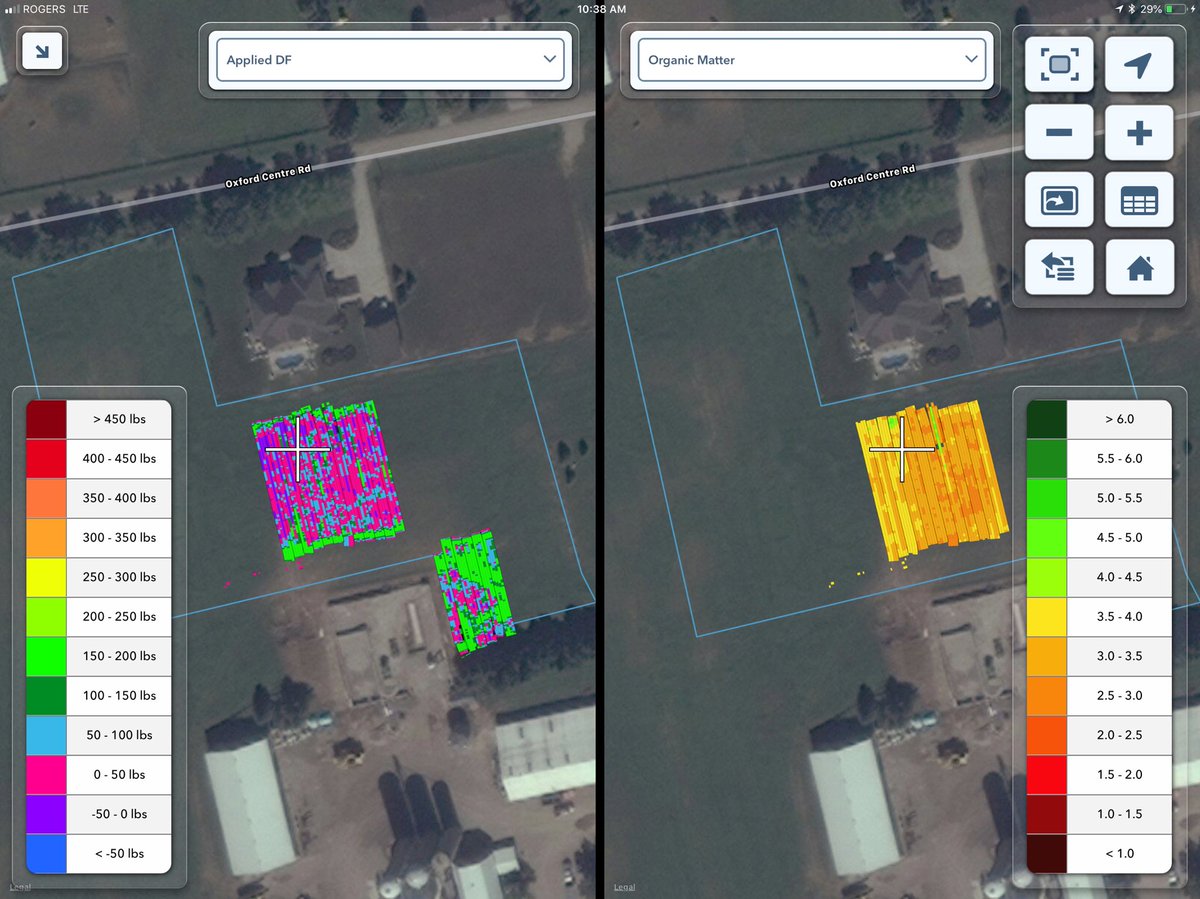Zoom out with the minus button
Image resolution: width=1200 pixels, height=899 pixels.
click(1059, 133)
